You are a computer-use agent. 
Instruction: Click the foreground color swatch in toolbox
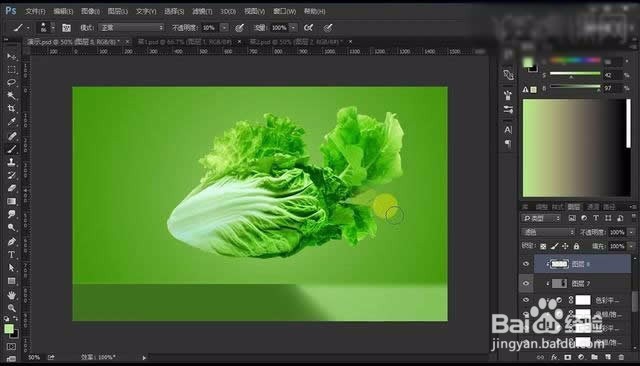pyautogui.click(x=9, y=329)
